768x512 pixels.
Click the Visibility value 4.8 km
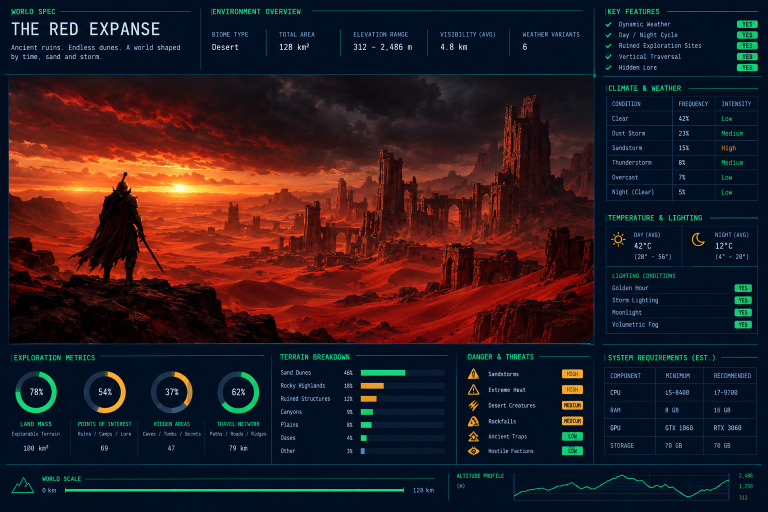pyautogui.click(x=454, y=48)
